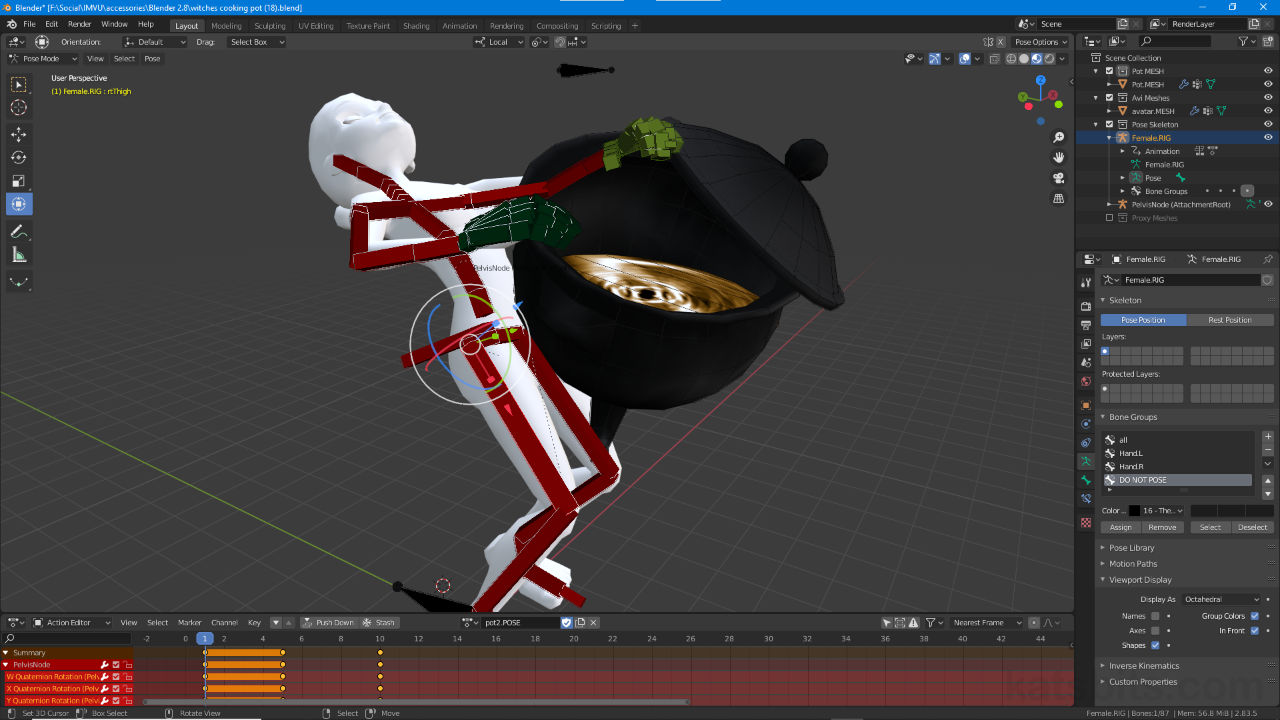Activate the Cursor tool
Screen dimensions: 1280x720
pos(19,108)
